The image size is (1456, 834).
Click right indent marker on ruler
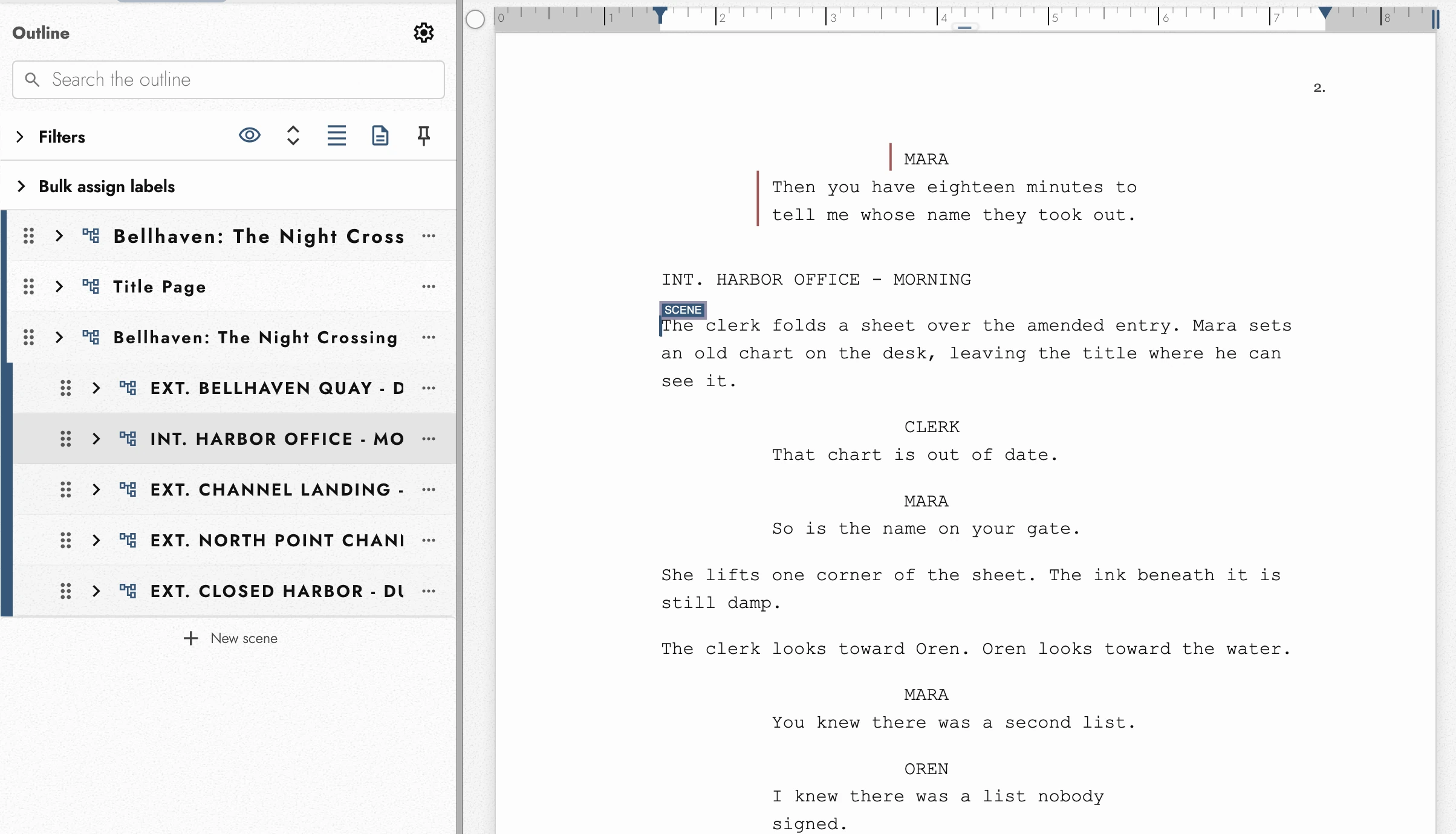coord(1325,13)
